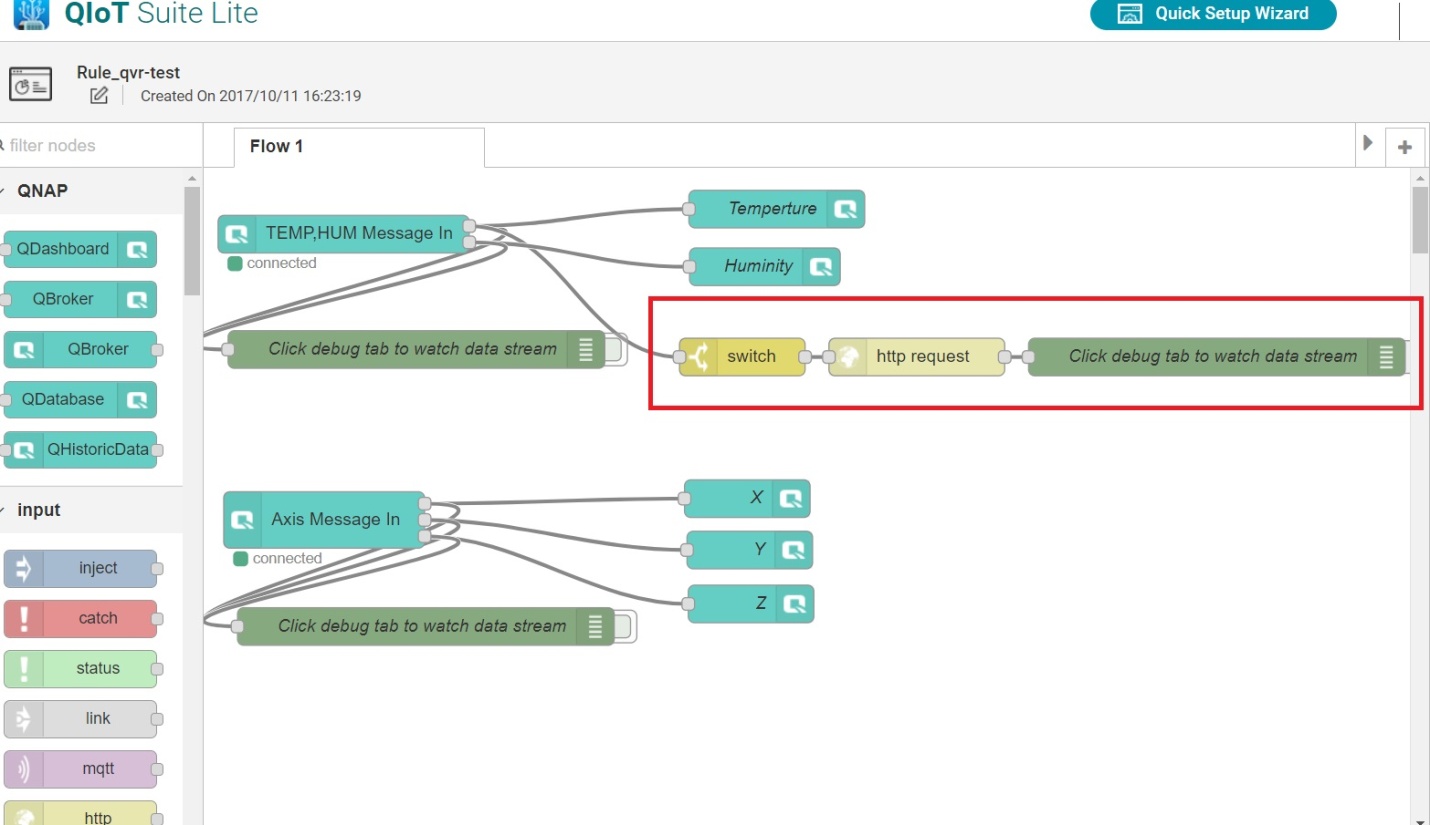
Task: Select the http request node
Action: point(916,356)
